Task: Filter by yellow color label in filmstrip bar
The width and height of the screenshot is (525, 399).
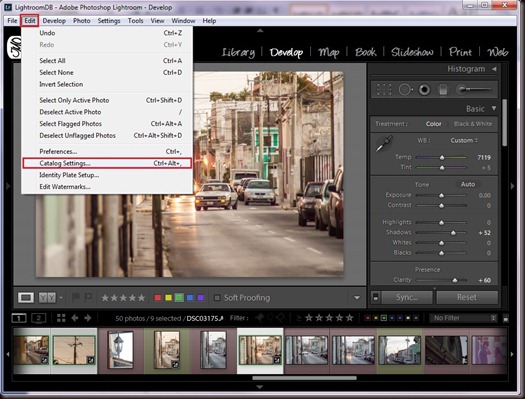Action: coord(376,318)
